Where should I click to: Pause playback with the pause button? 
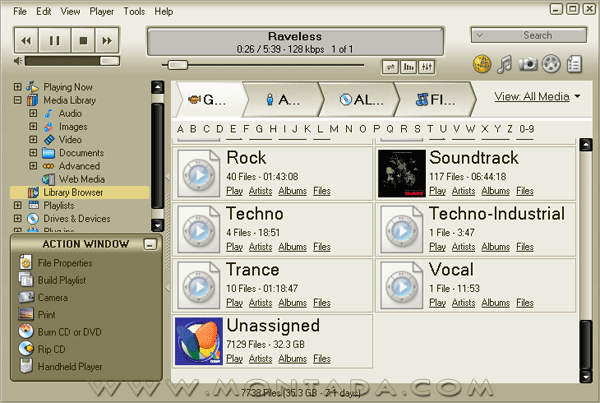(x=54, y=41)
